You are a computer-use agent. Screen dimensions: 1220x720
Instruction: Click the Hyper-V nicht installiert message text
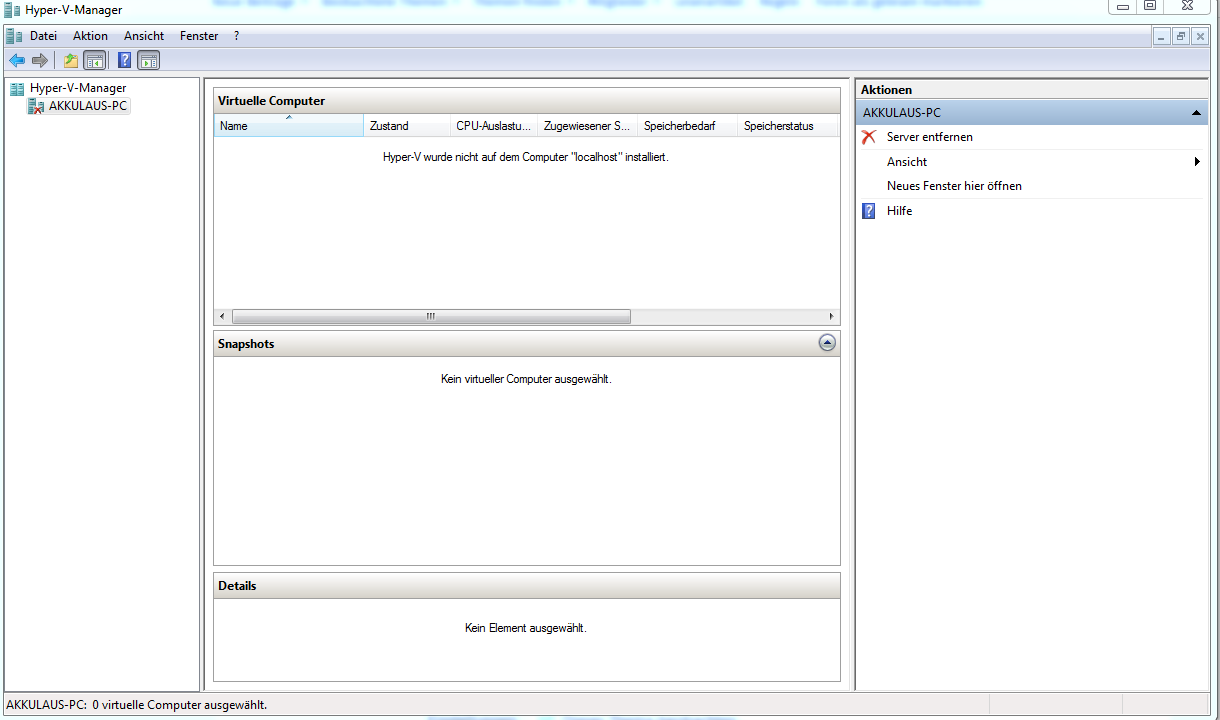pyautogui.click(x=526, y=157)
